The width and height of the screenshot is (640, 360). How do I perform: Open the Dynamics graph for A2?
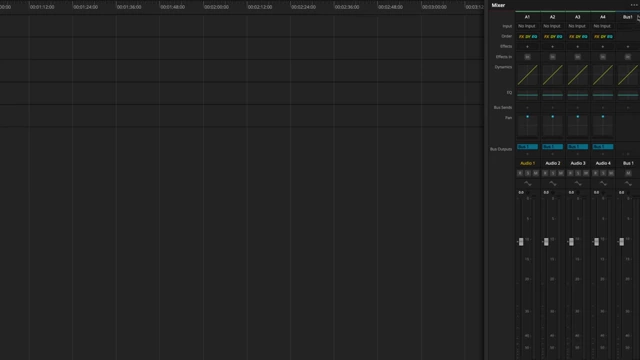tap(553, 75)
